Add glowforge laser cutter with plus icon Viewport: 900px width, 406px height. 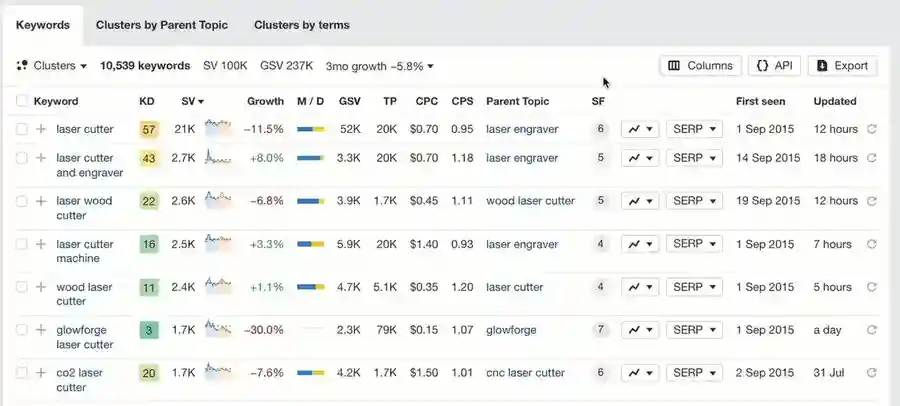click(x=41, y=330)
